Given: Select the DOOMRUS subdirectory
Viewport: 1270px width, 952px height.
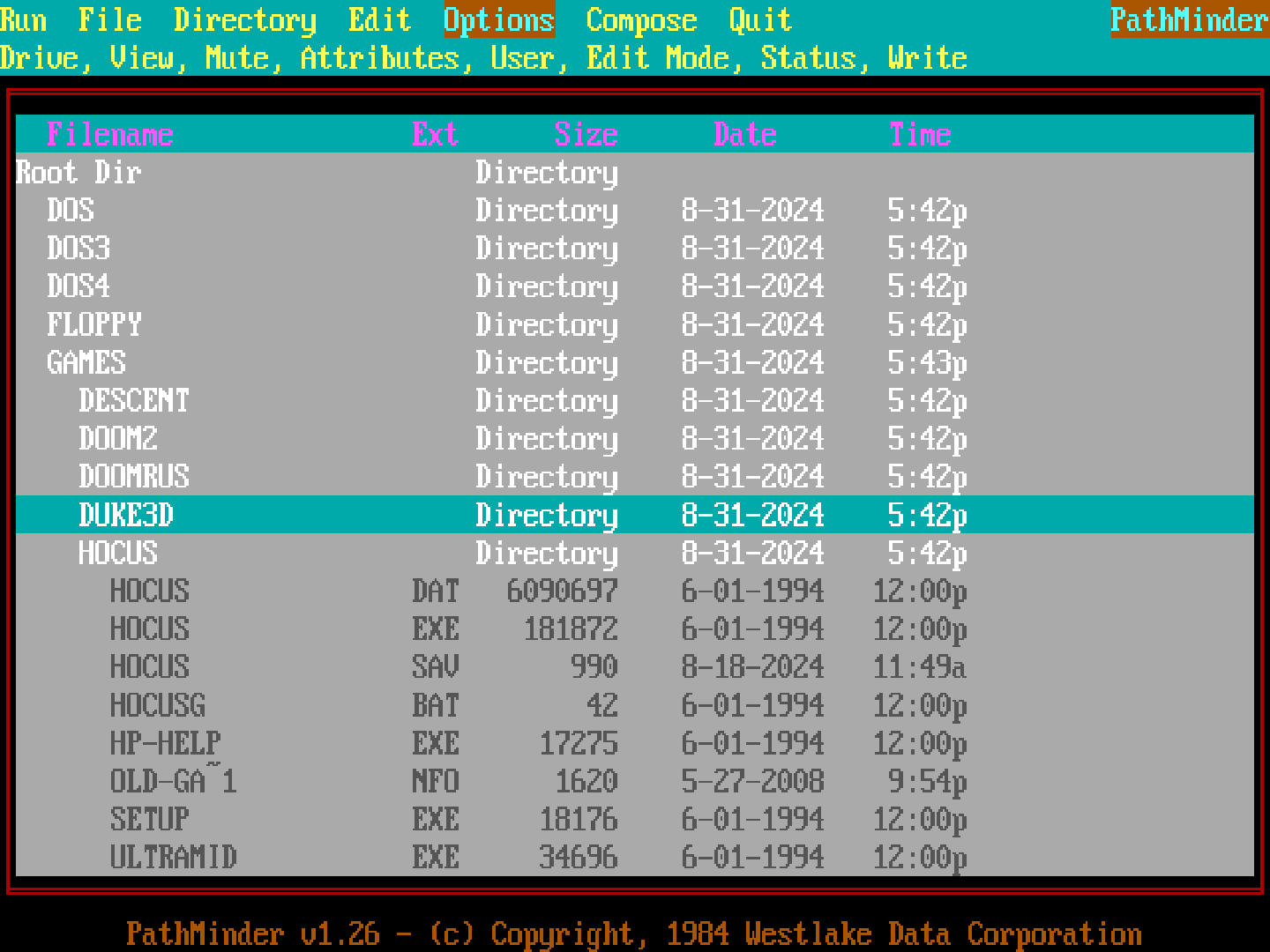Looking at the screenshot, I should coord(635,477).
